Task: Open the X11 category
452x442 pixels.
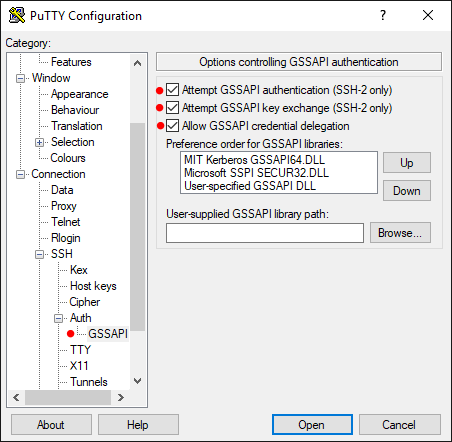Action: click(x=79, y=366)
